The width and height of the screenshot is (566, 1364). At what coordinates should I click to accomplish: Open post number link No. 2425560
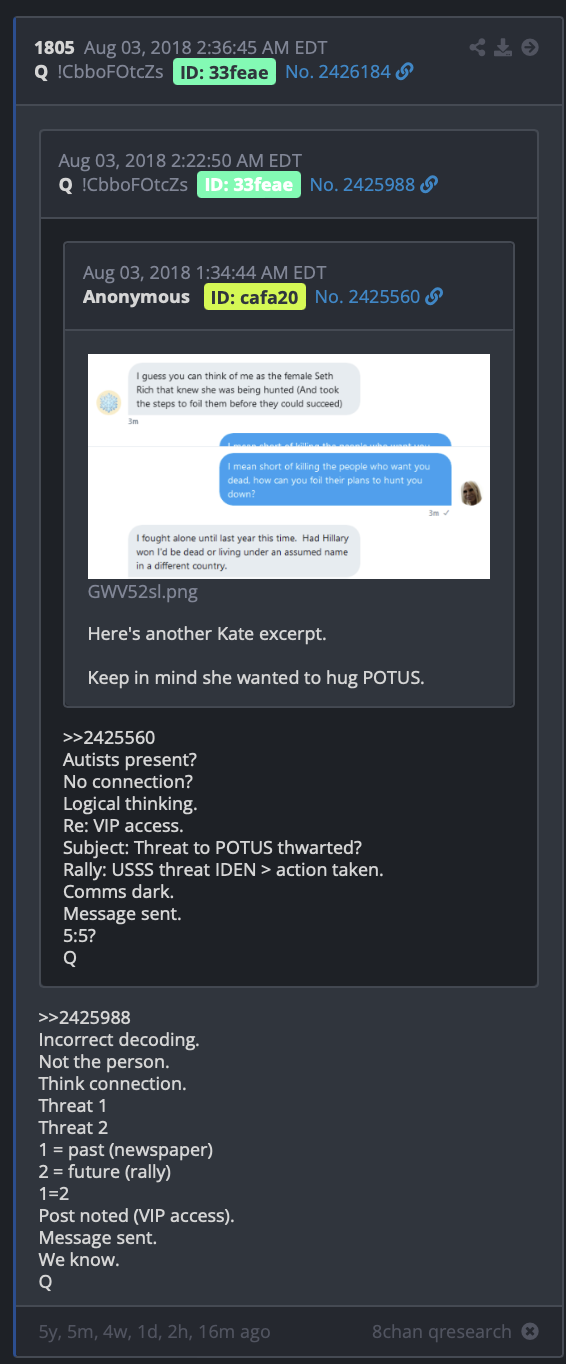tap(367, 297)
